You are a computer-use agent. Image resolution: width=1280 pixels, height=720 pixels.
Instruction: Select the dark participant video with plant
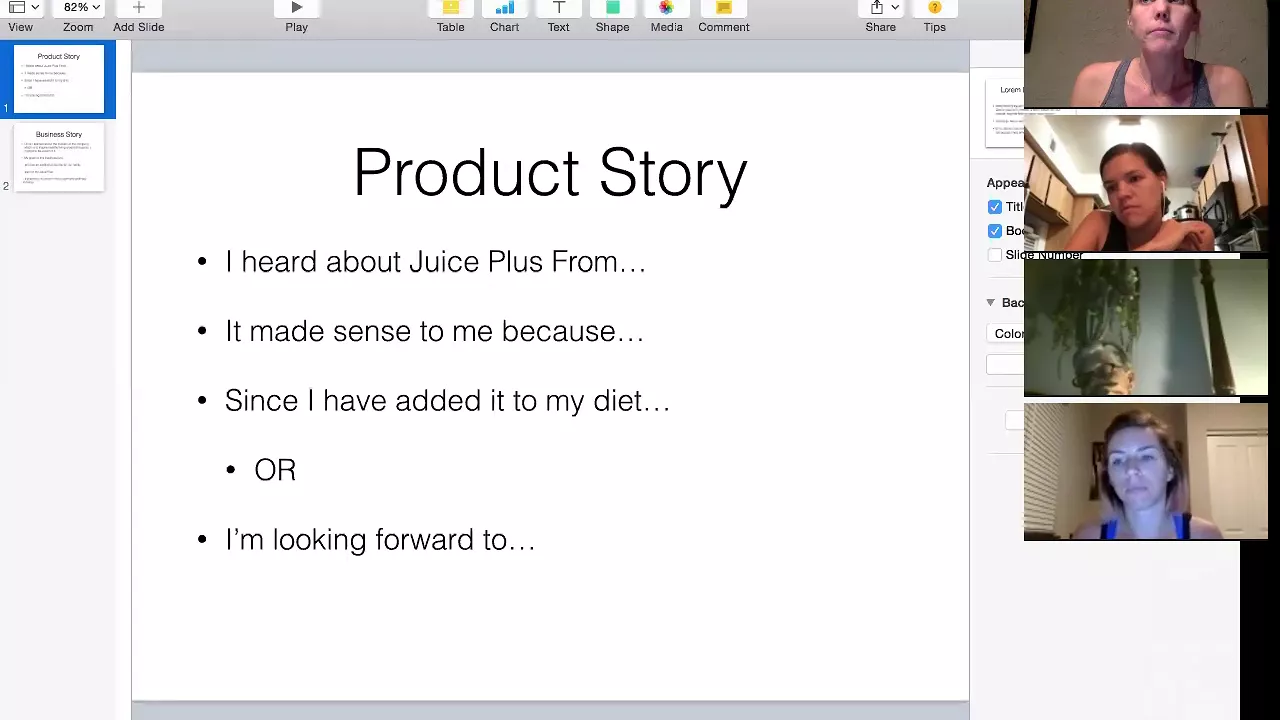tap(1146, 328)
